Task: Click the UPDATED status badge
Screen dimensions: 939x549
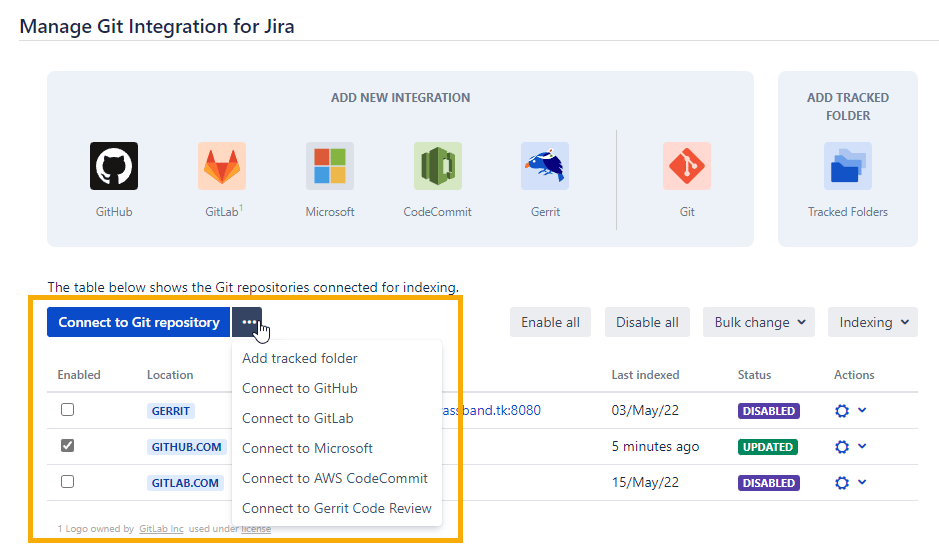Action: click(x=768, y=447)
